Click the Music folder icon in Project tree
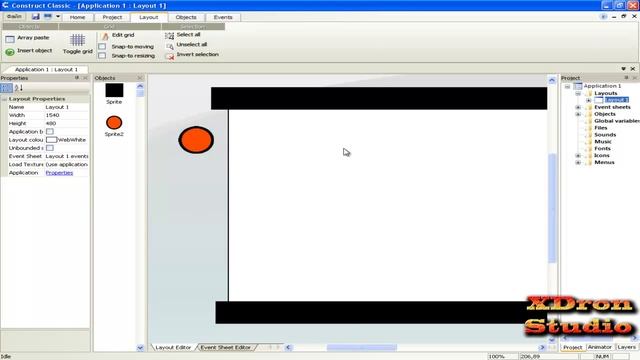640x360 pixels. point(588,142)
